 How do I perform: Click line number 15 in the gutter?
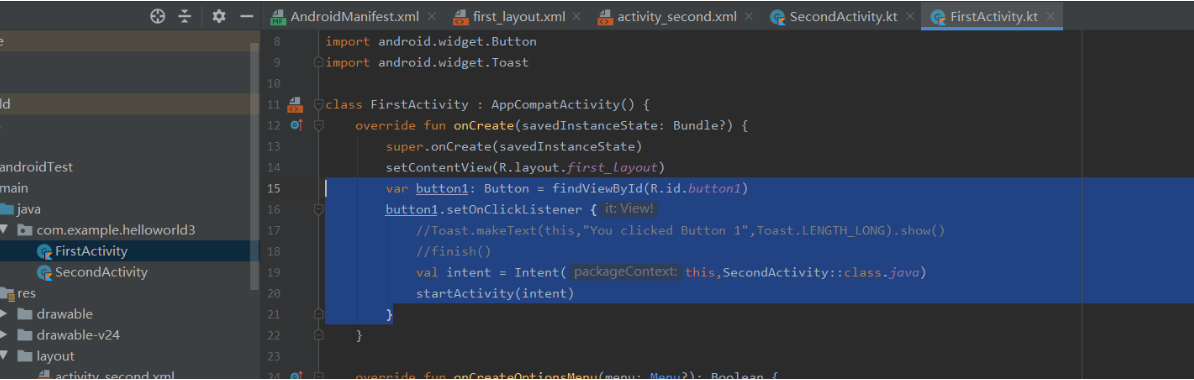(274, 188)
